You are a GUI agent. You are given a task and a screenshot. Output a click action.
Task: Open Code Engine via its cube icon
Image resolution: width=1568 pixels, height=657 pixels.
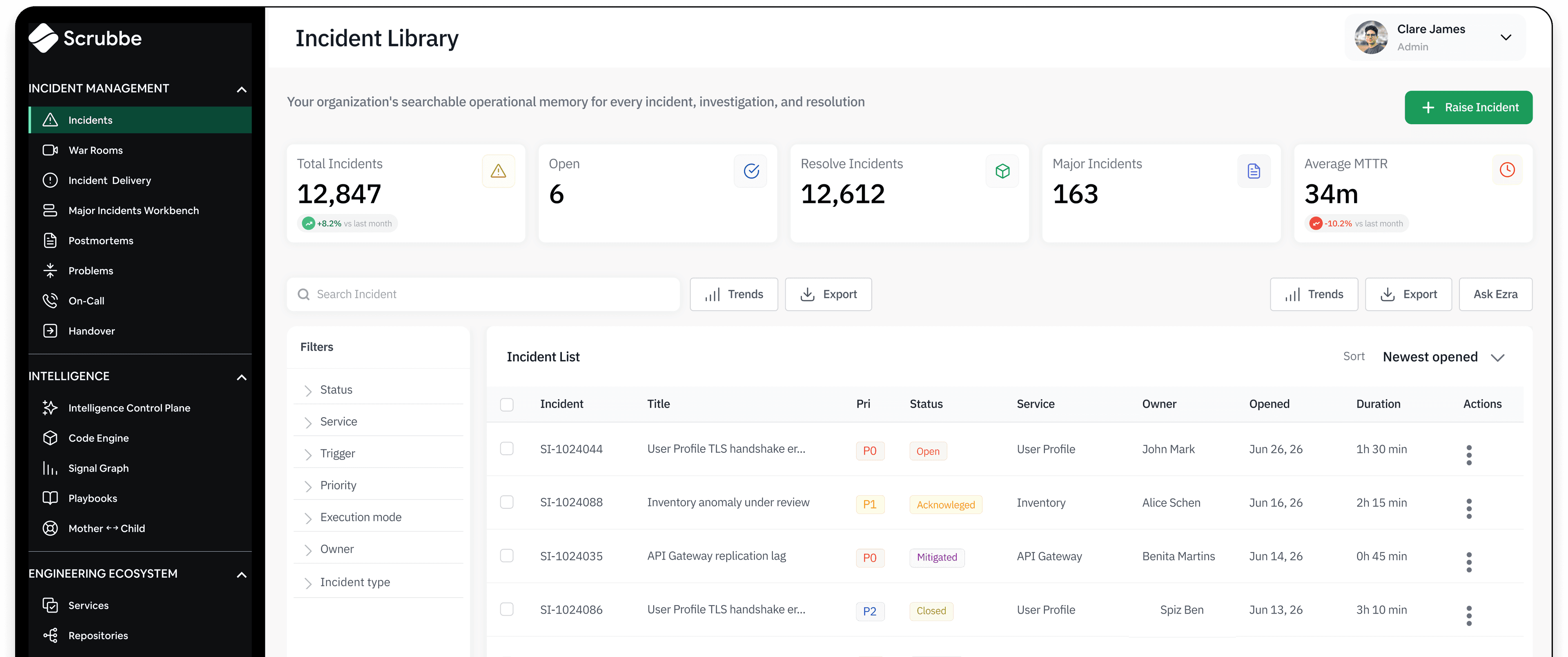click(x=51, y=438)
